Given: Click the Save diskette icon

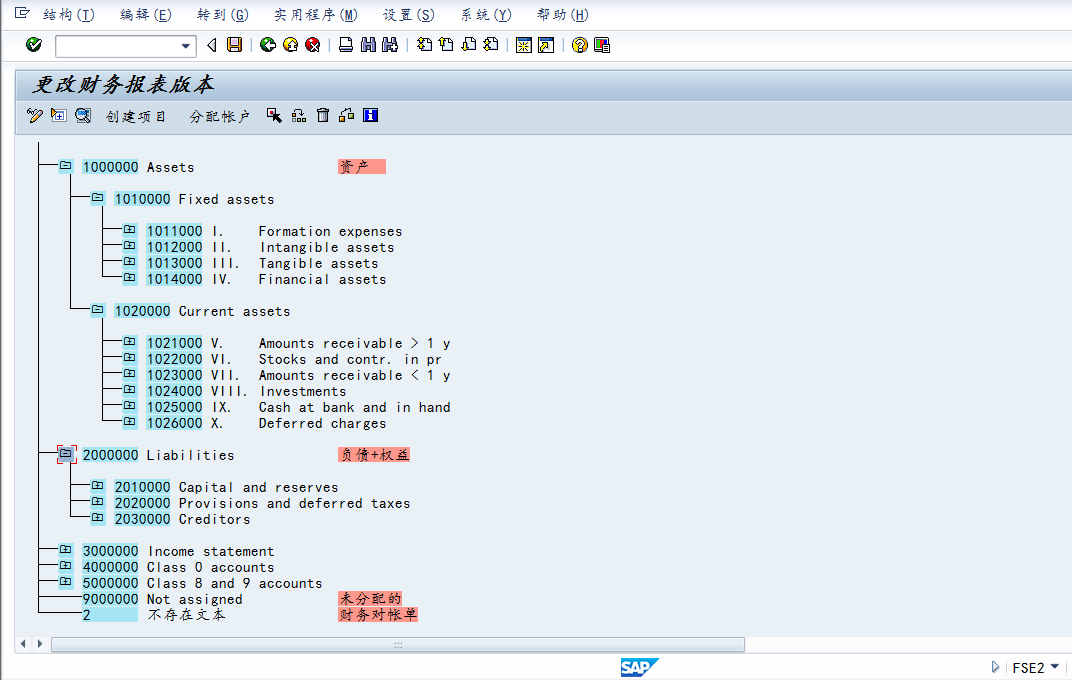Looking at the screenshot, I should (x=234, y=45).
